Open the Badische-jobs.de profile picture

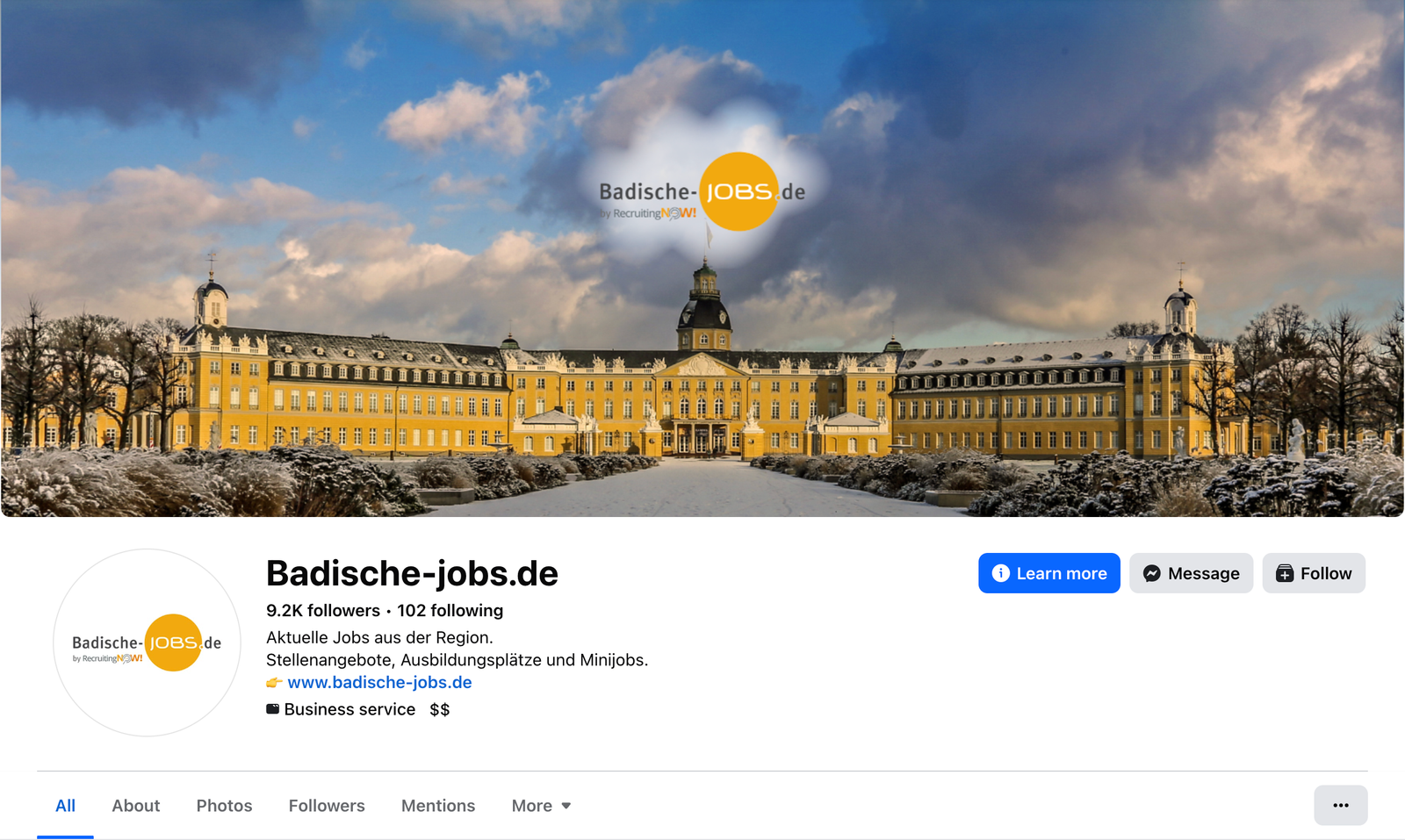pyautogui.click(x=147, y=643)
